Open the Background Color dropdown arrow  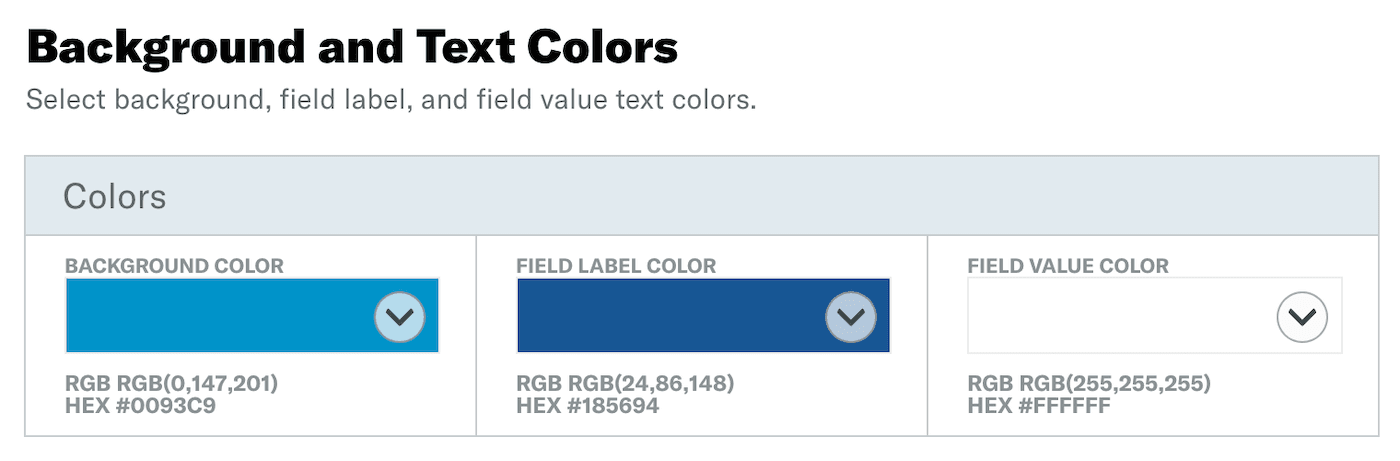click(x=400, y=318)
